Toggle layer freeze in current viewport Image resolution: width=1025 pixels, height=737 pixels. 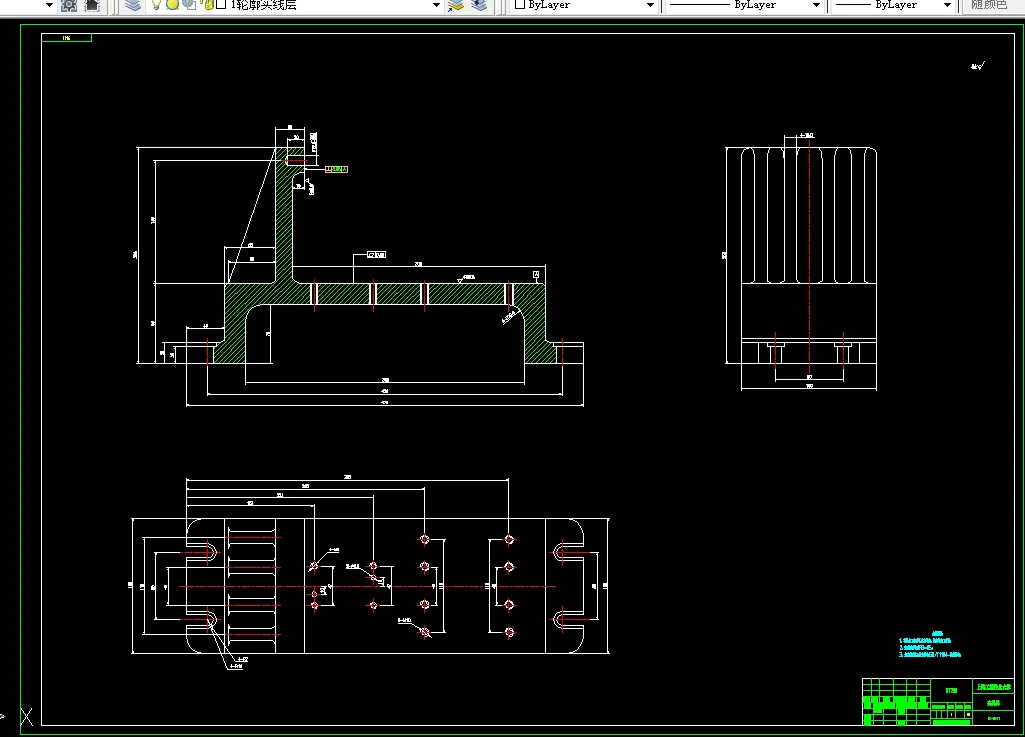(x=189, y=5)
